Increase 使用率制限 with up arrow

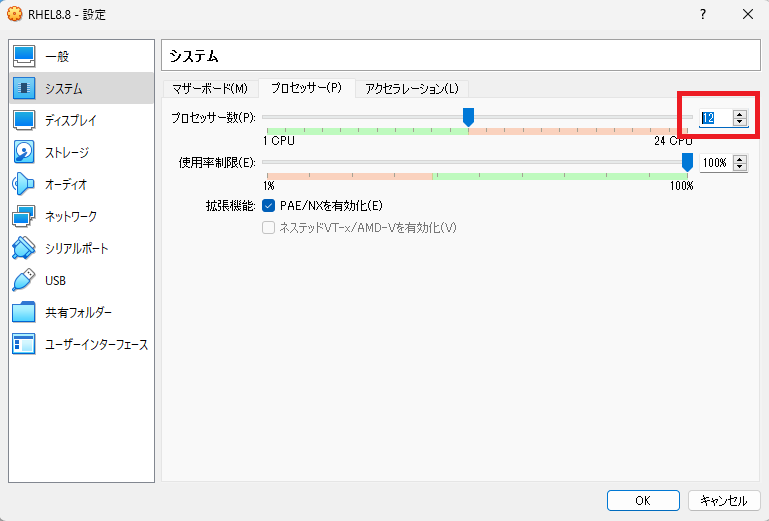[x=740, y=159]
